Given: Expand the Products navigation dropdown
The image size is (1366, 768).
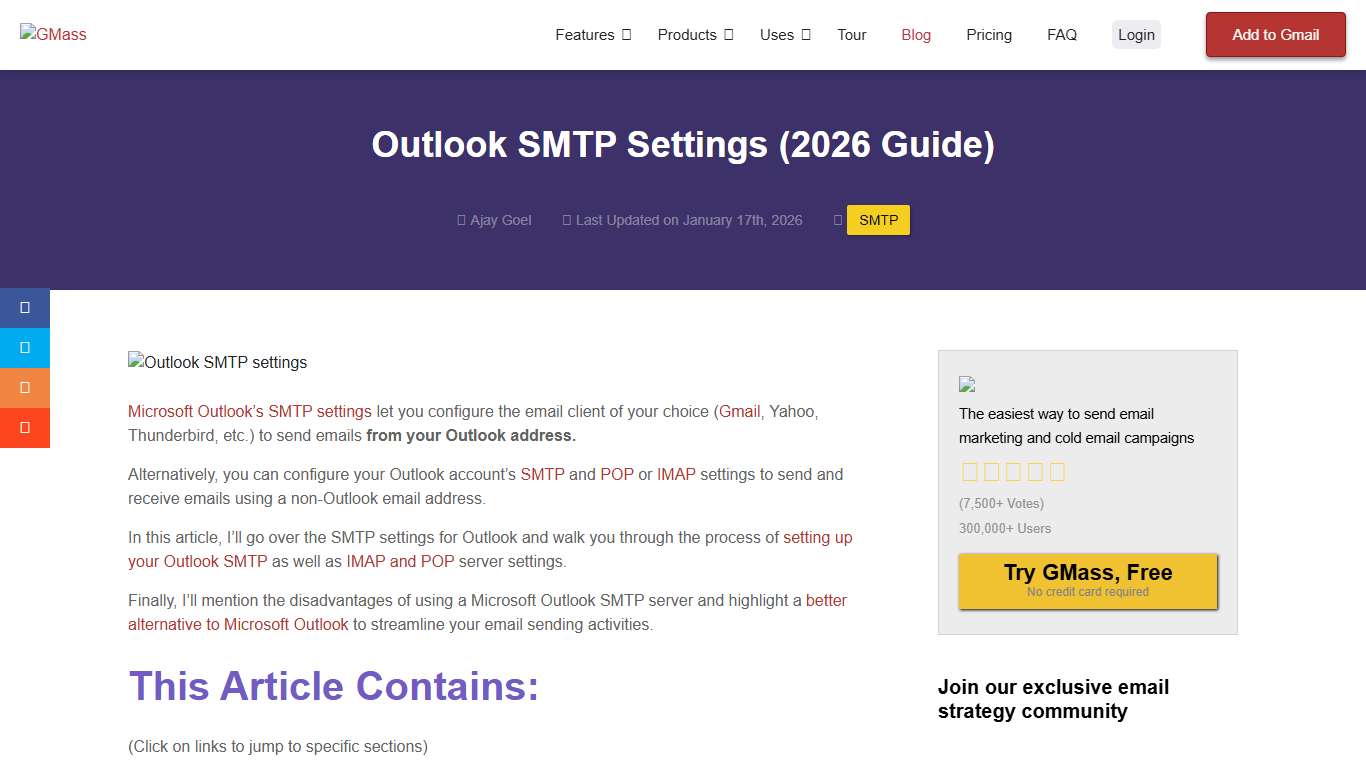Looking at the screenshot, I should 694,34.
